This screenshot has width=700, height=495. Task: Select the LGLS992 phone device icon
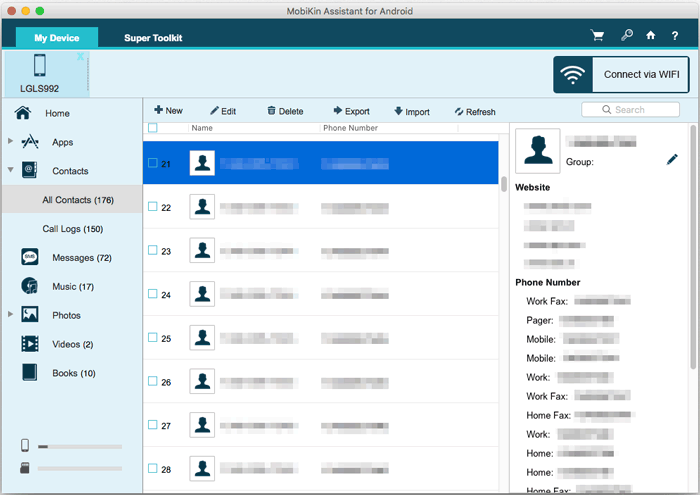tap(40, 65)
